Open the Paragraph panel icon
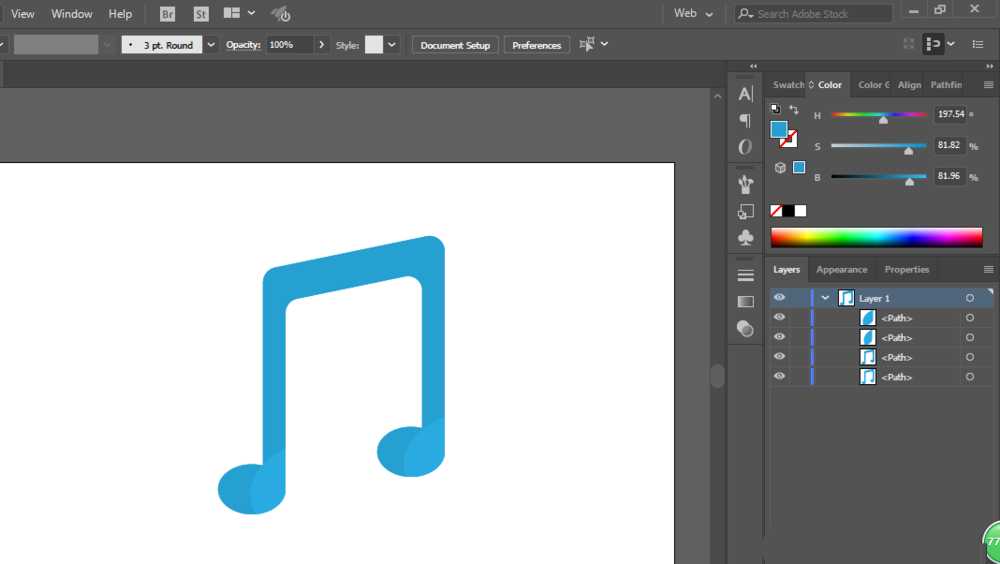This screenshot has width=1000, height=564. tap(745, 120)
